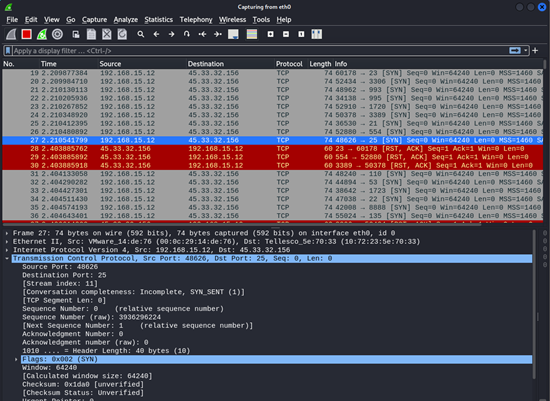Viewport: 550px width, 401px height.
Task: Open the Edit menu
Action: (31, 20)
